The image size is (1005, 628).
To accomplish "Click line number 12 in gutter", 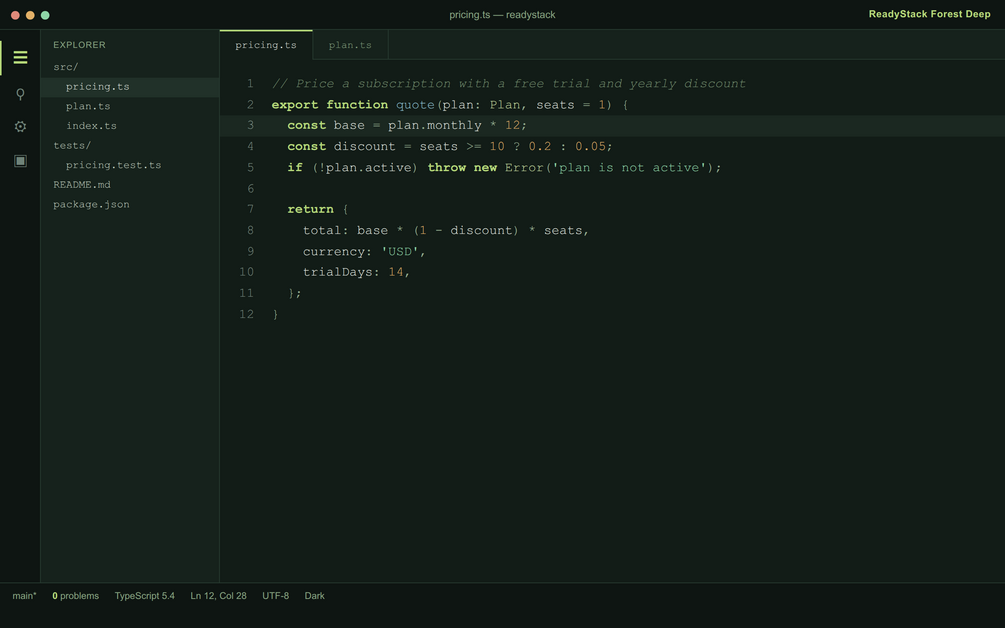I will (x=247, y=314).
